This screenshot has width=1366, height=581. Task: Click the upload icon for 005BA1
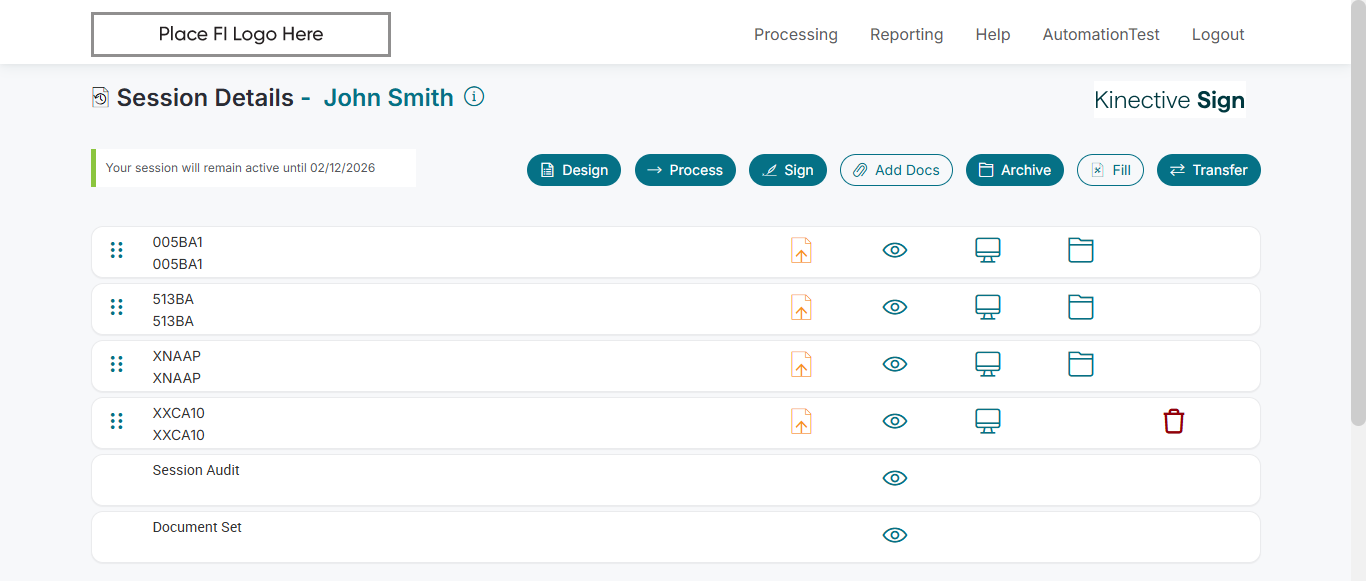coord(801,250)
